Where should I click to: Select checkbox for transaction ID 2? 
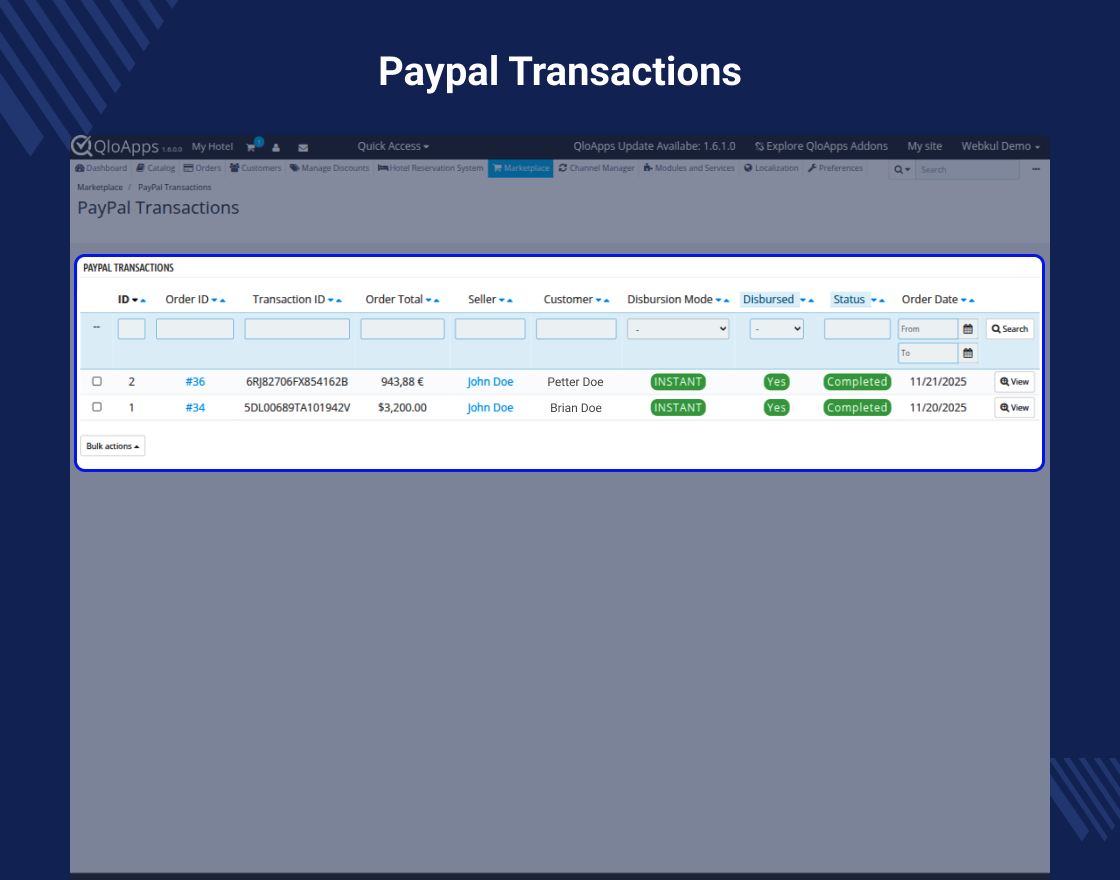tap(97, 381)
